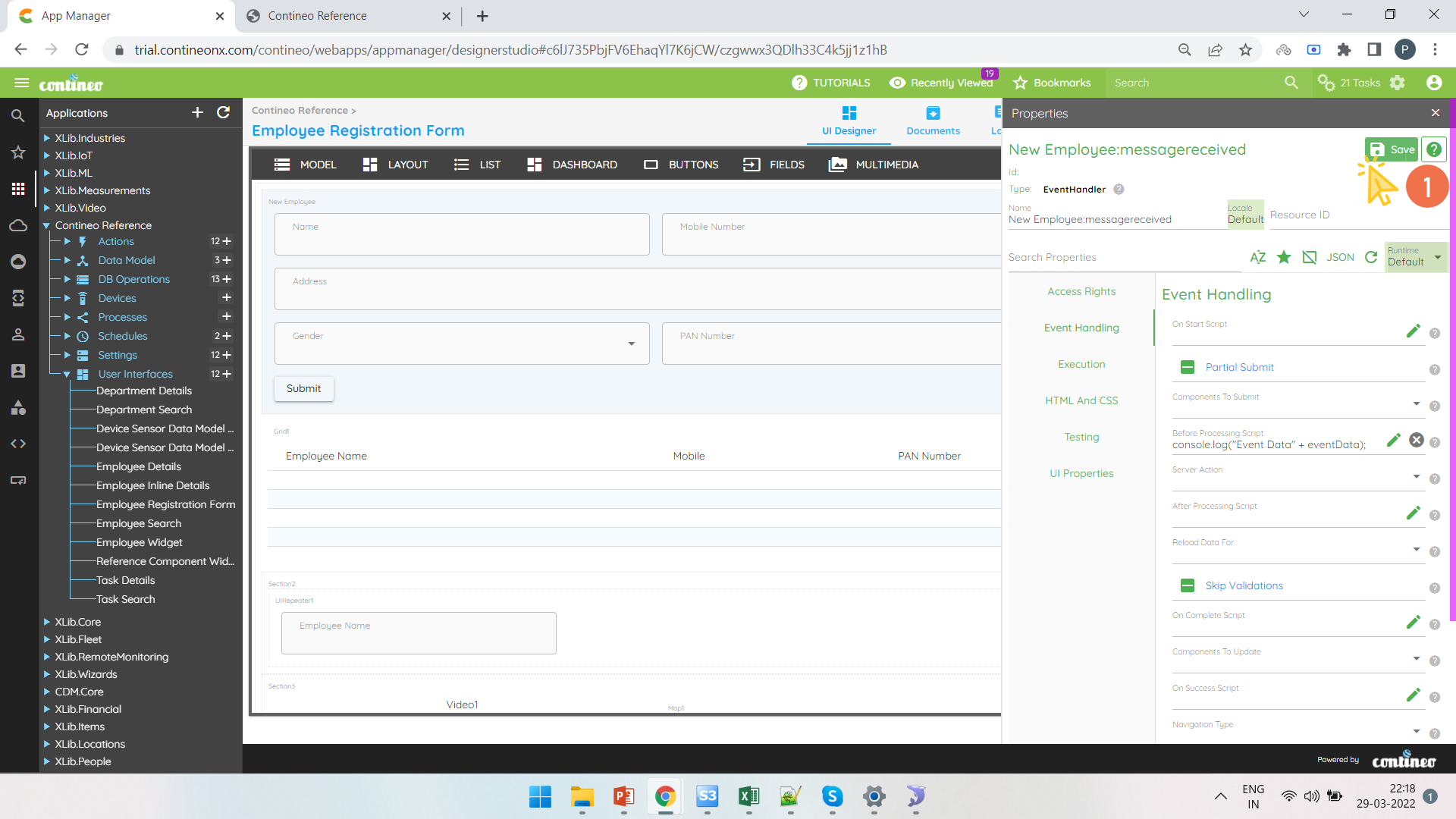Collapse the User Interfaces tree node
This screenshot has height=819, width=1456.
67,374
